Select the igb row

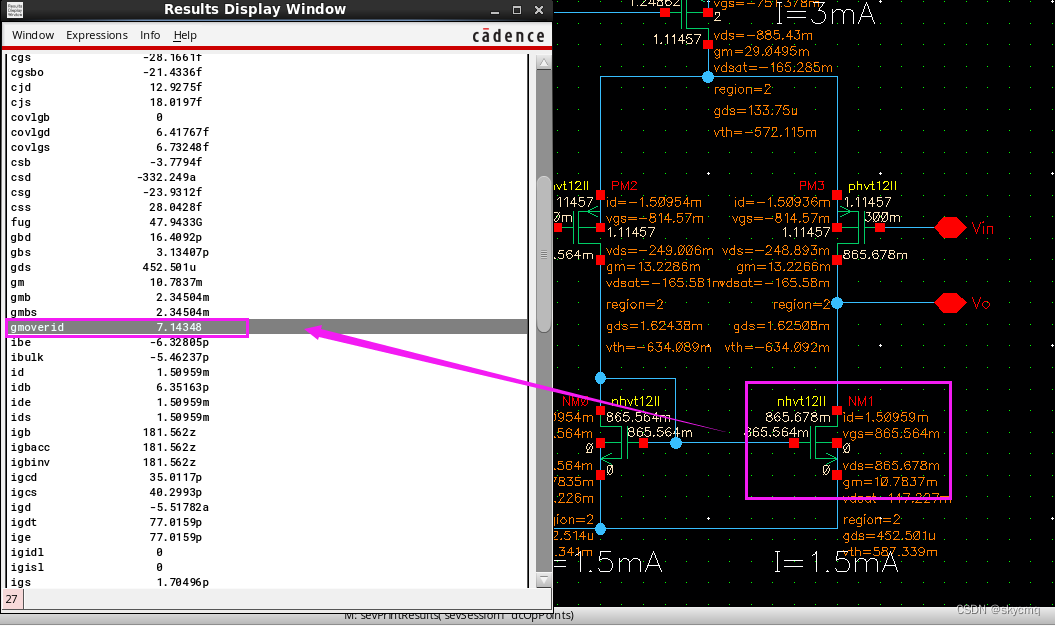point(266,432)
